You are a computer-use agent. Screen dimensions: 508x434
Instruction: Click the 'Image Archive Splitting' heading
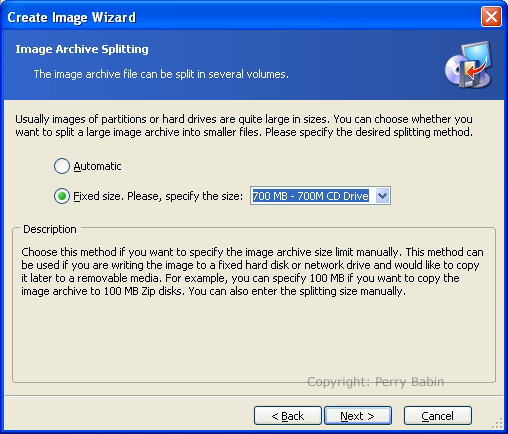(82, 49)
